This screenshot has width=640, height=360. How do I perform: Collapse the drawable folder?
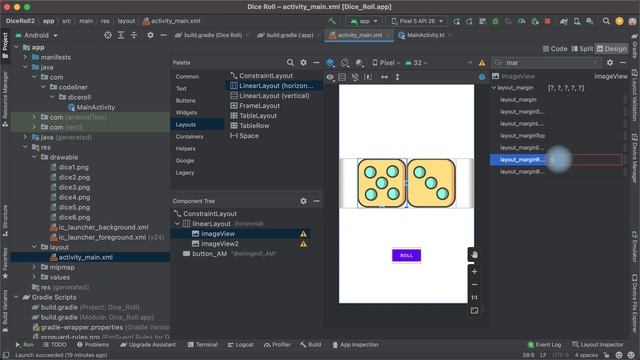click(34, 157)
